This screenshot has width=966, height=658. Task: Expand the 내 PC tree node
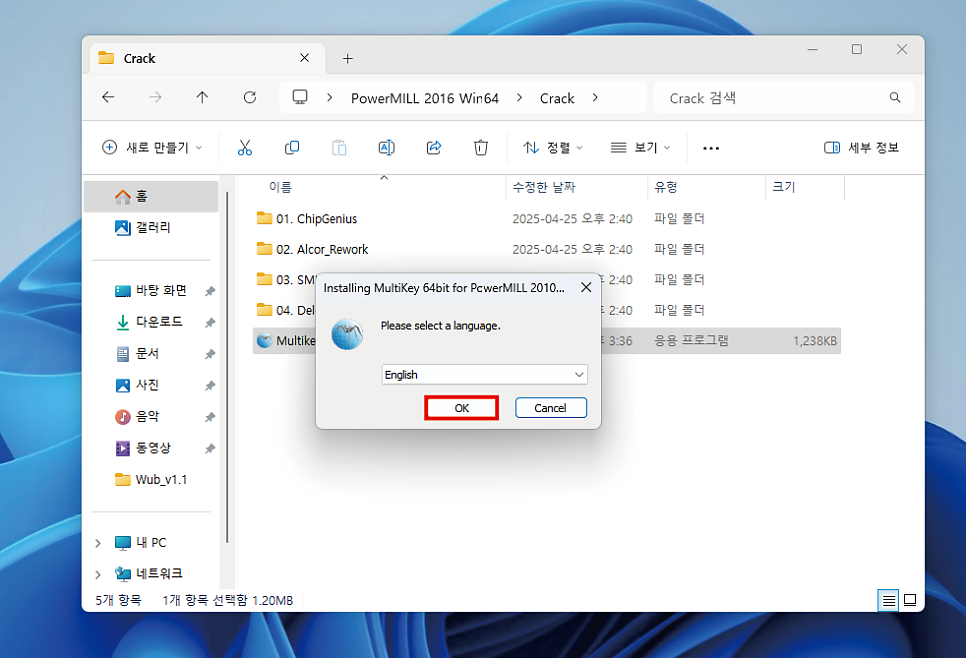[x=98, y=543]
